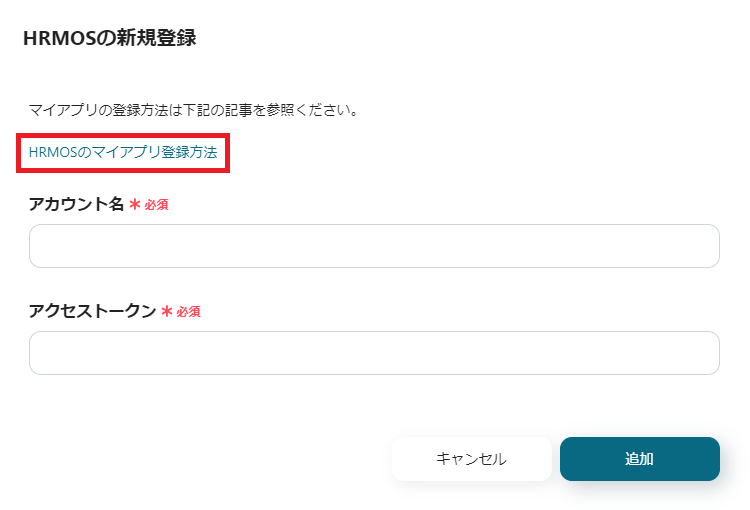Click the 追加 button
750x510 pixels.
[639, 459]
